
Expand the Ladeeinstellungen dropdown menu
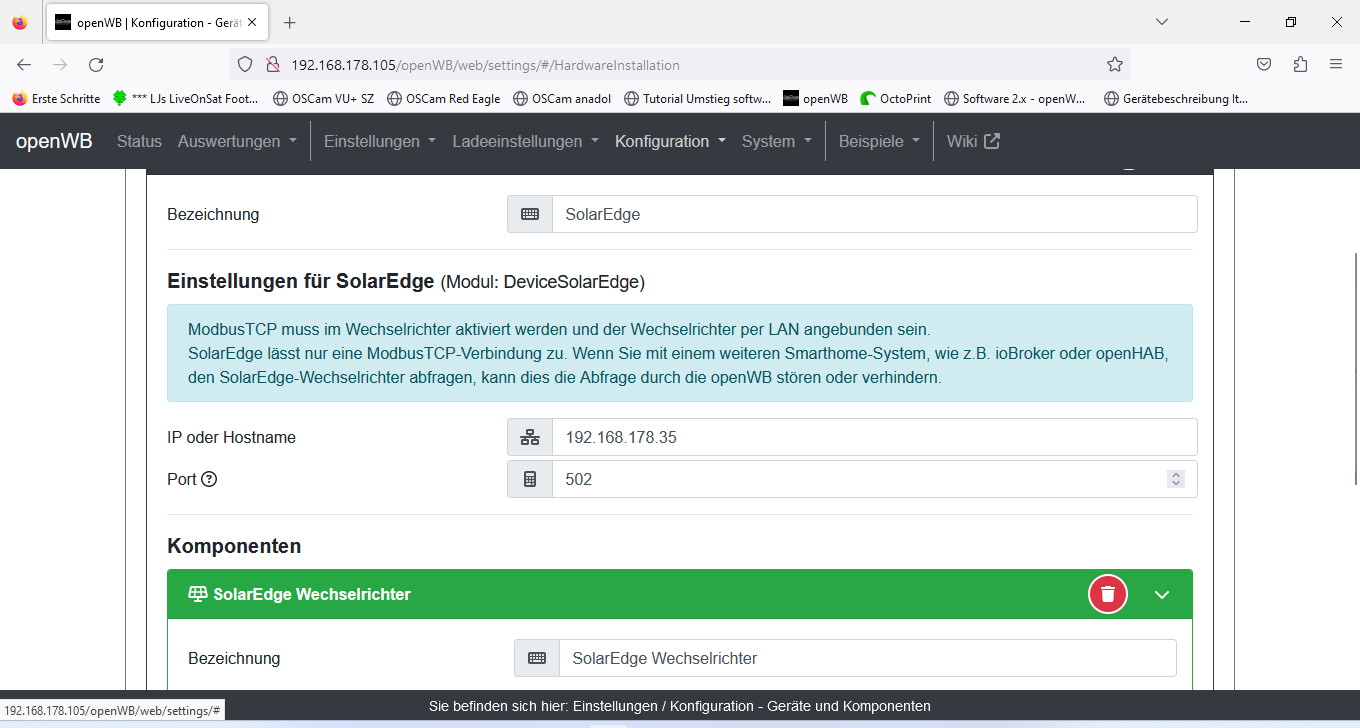click(526, 141)
